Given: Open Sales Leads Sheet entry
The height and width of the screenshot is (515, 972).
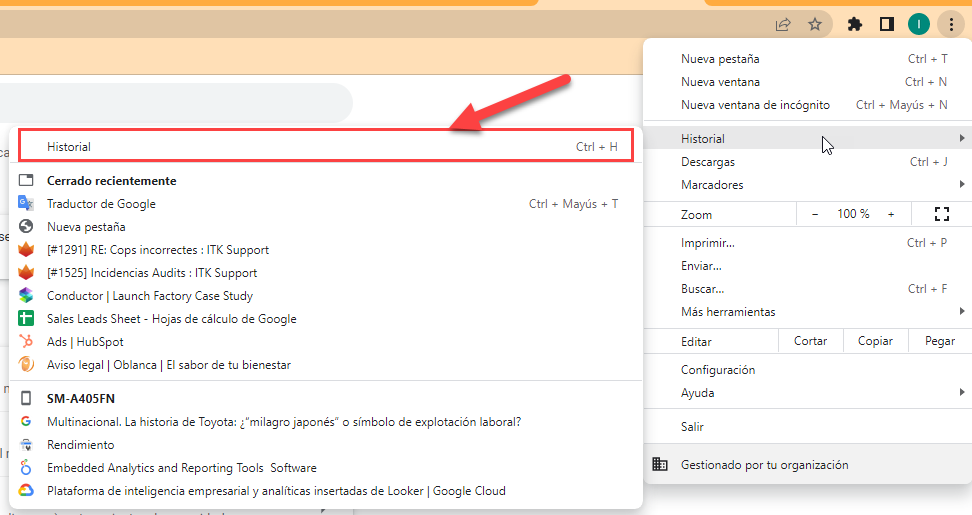Looking at the screenshot, I should pos(326,318).
